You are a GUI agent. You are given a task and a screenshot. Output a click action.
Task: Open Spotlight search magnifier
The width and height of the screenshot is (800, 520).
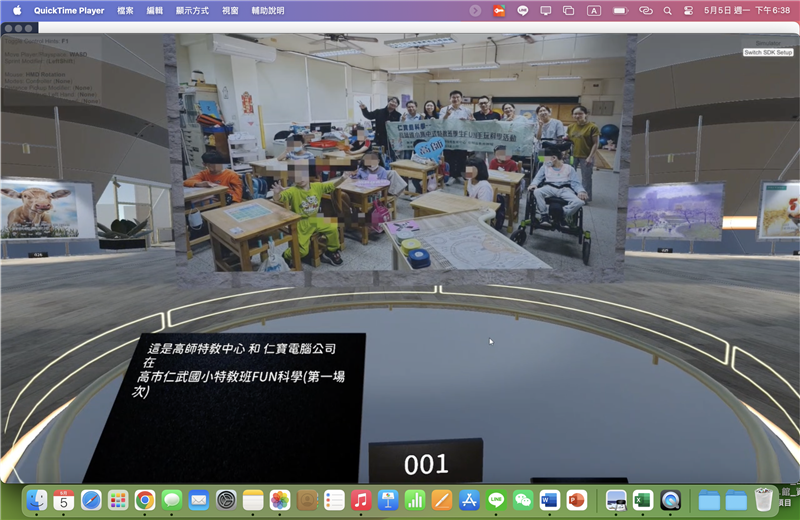[x=667, y=10]
